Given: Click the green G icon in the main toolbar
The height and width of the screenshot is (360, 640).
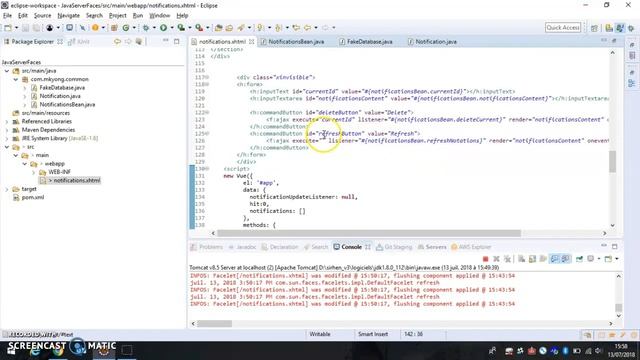Looking at the screenshot, I should click(x=126, y=27).
